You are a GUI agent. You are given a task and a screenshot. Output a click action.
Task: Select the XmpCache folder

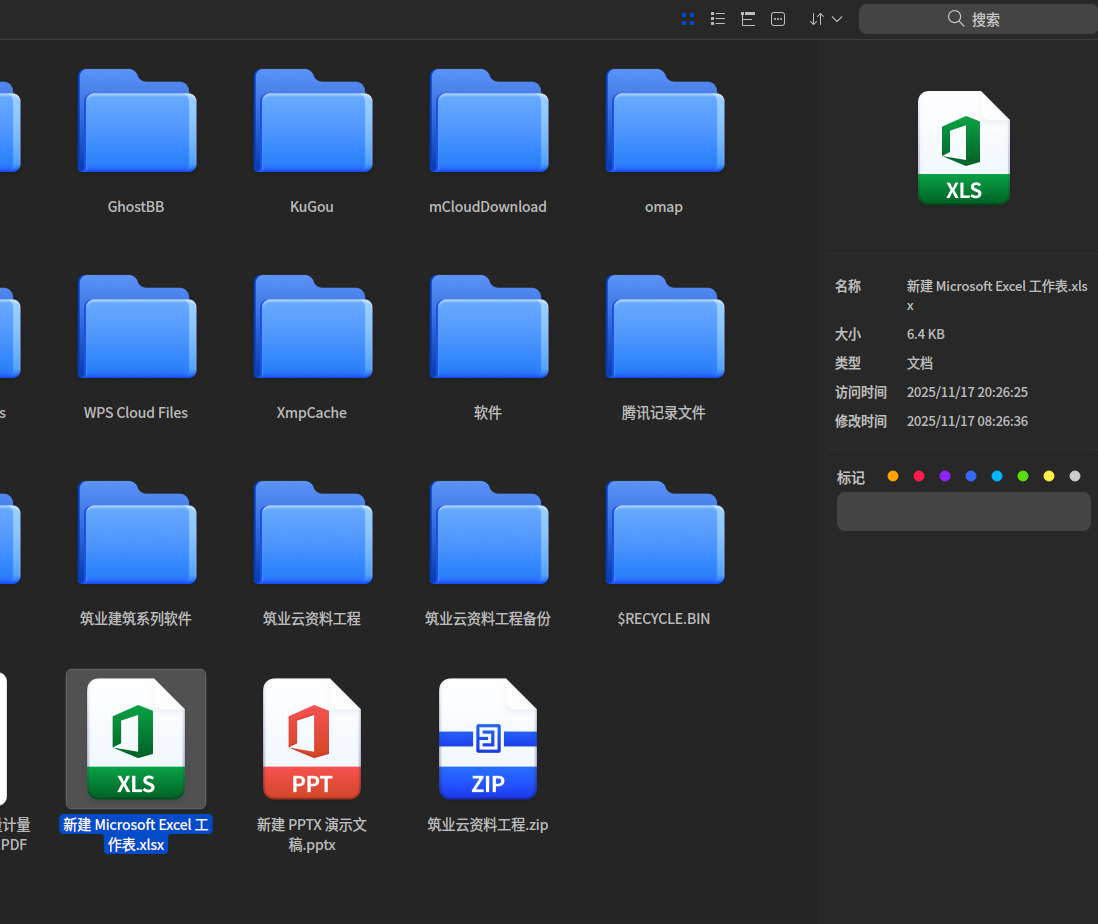click(312, 326)
